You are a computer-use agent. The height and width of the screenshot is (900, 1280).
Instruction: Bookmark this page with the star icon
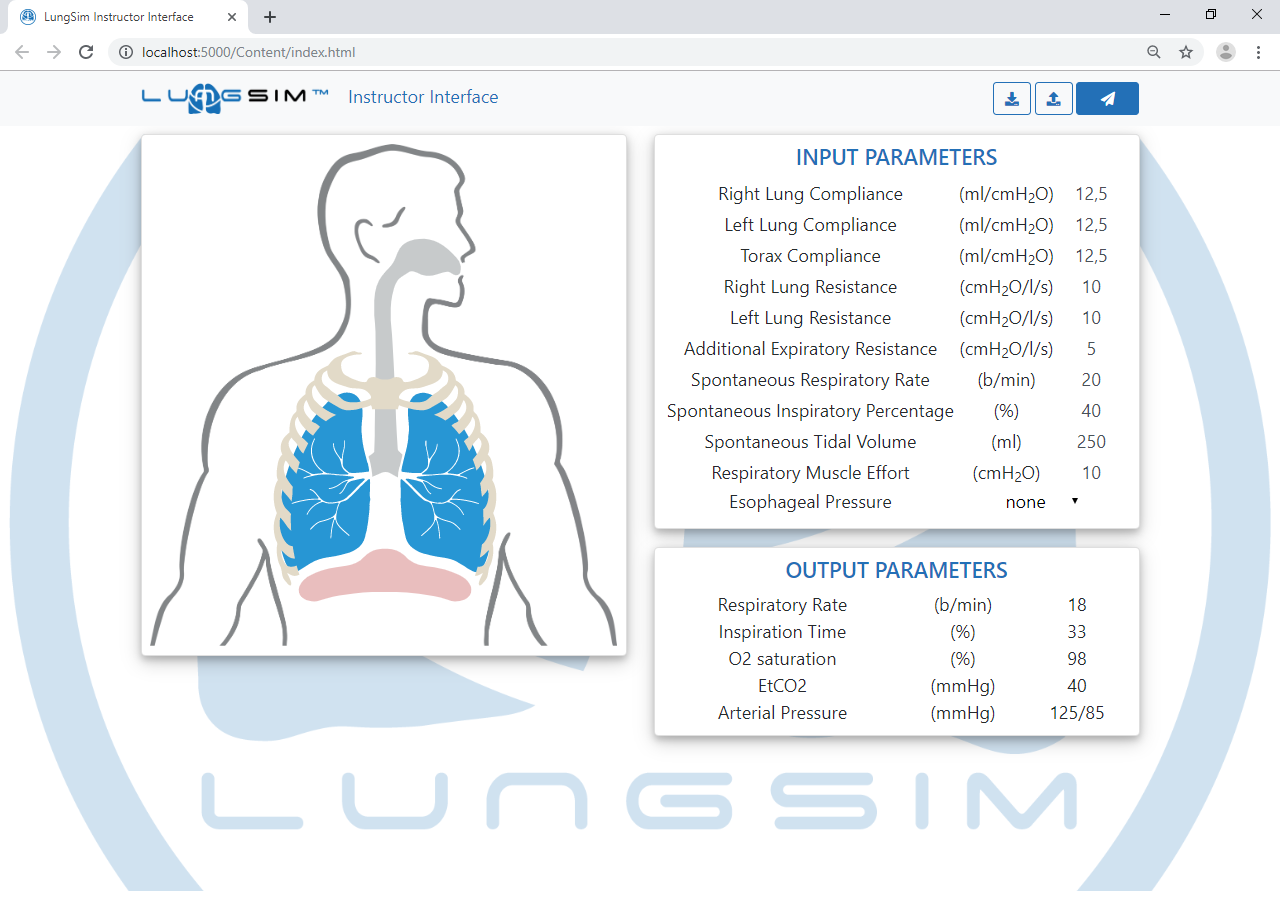click(x=1186, y=52)
